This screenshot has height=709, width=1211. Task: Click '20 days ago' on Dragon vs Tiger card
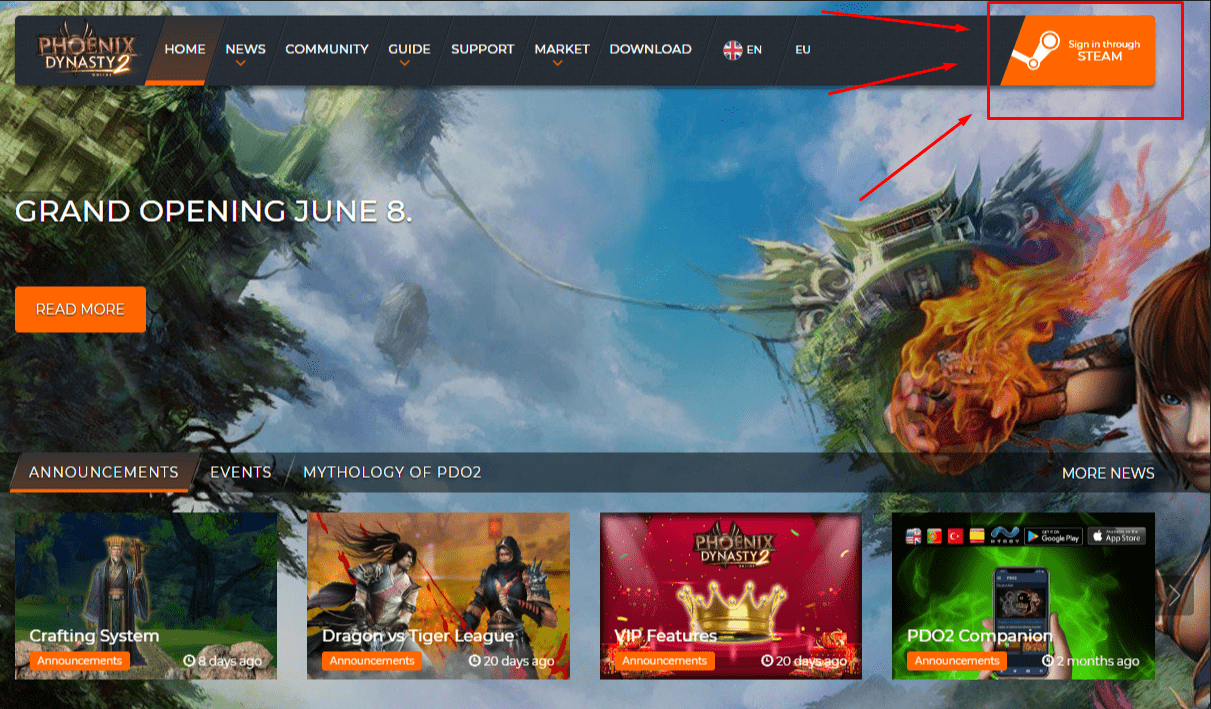point(518,661)
